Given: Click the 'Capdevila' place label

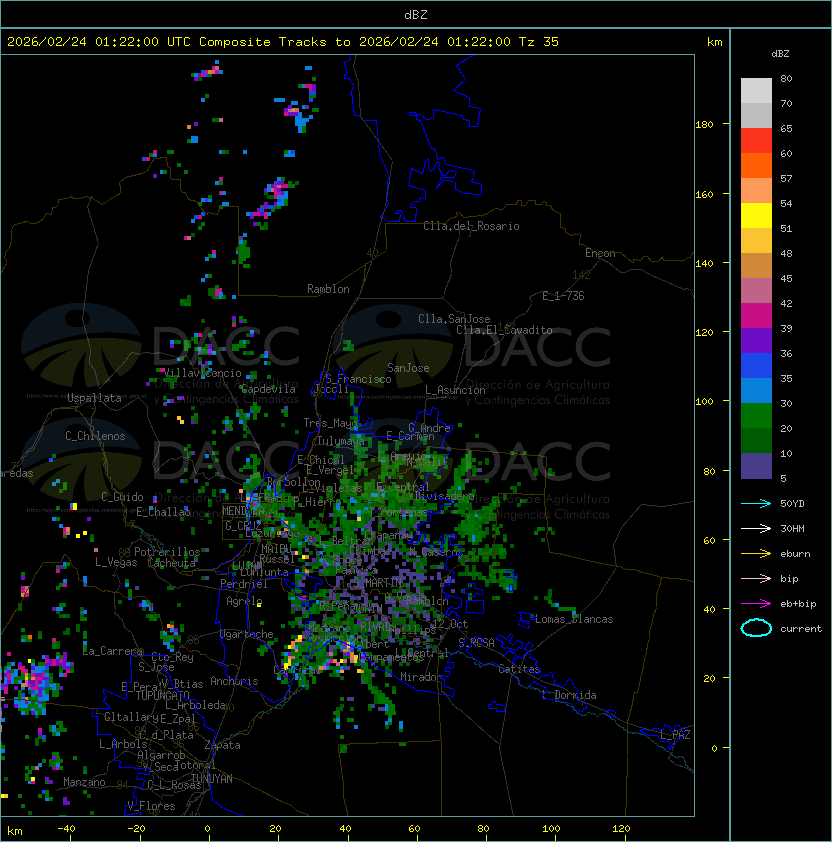Looking at the screenshot, I should click(x=268, y=389).
